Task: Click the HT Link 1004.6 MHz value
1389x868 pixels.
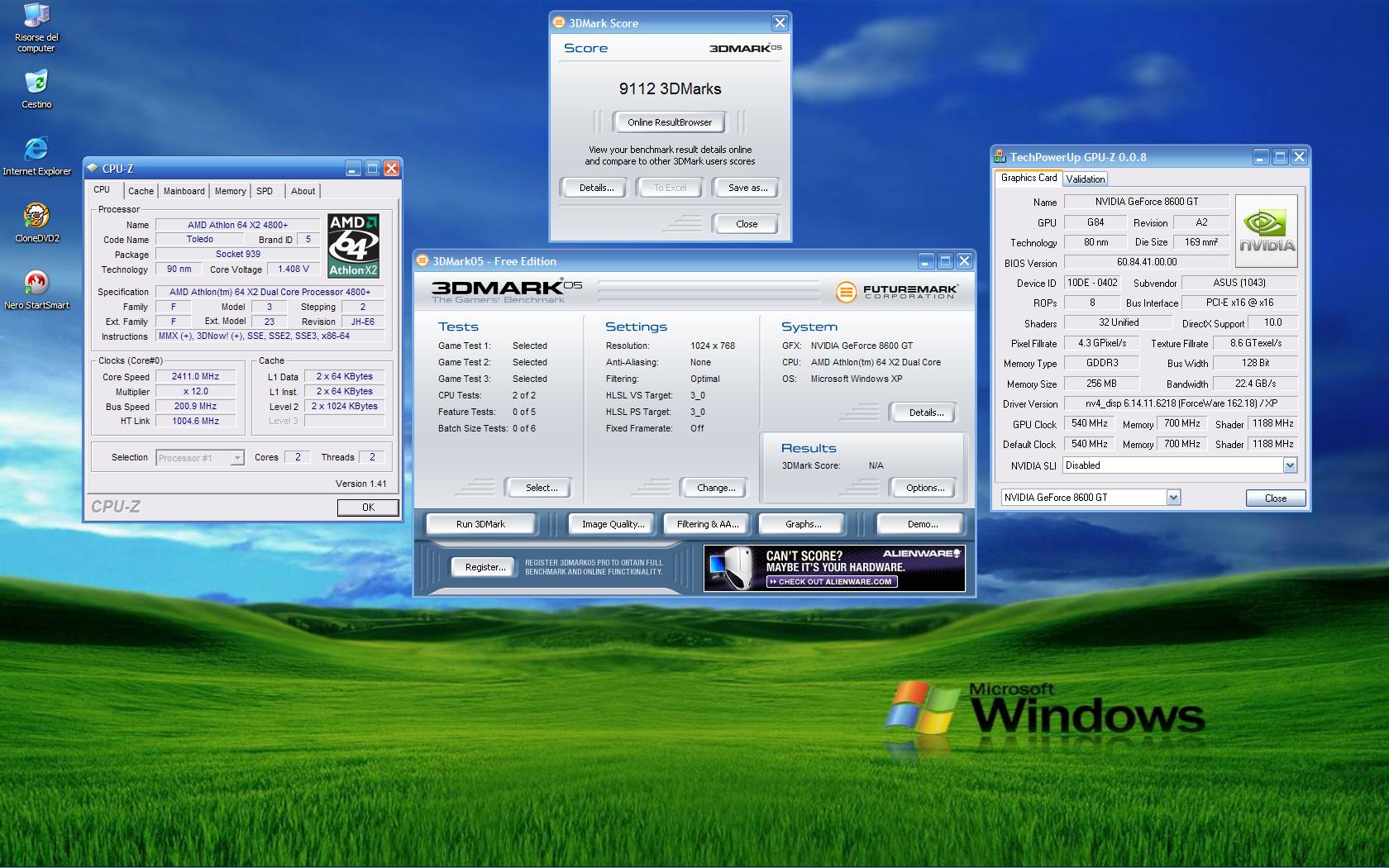Action: coord(195,421)
